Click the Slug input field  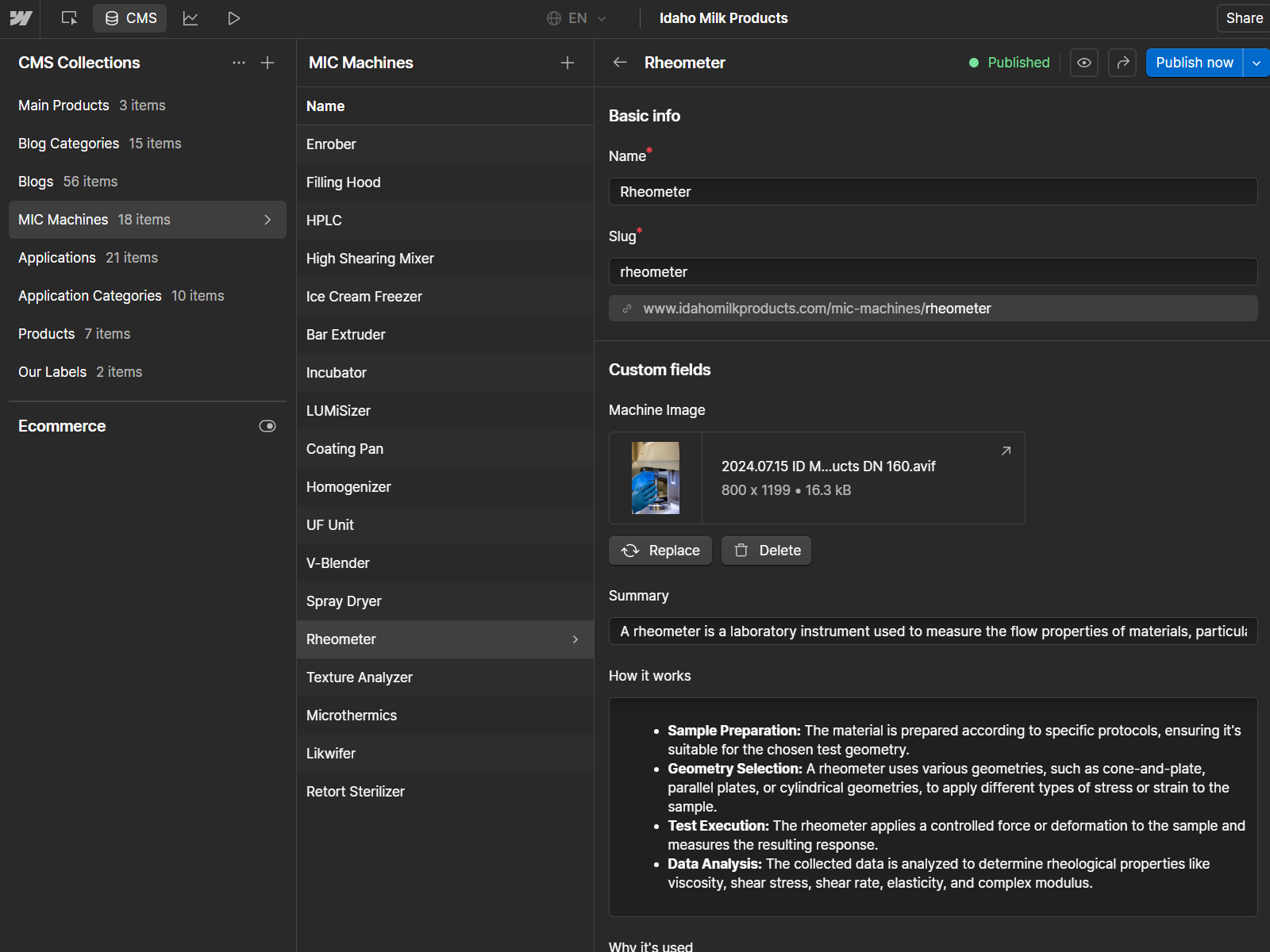tap(933, 272)
